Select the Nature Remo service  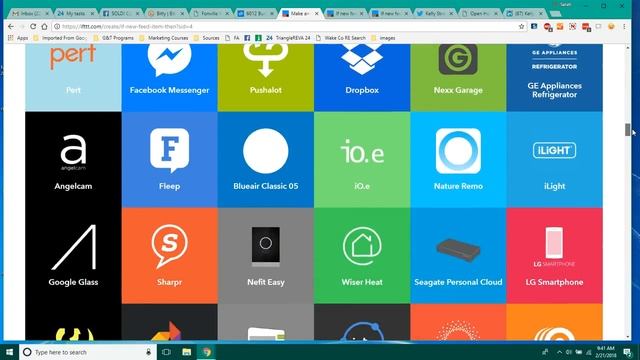tap(458, 160)
